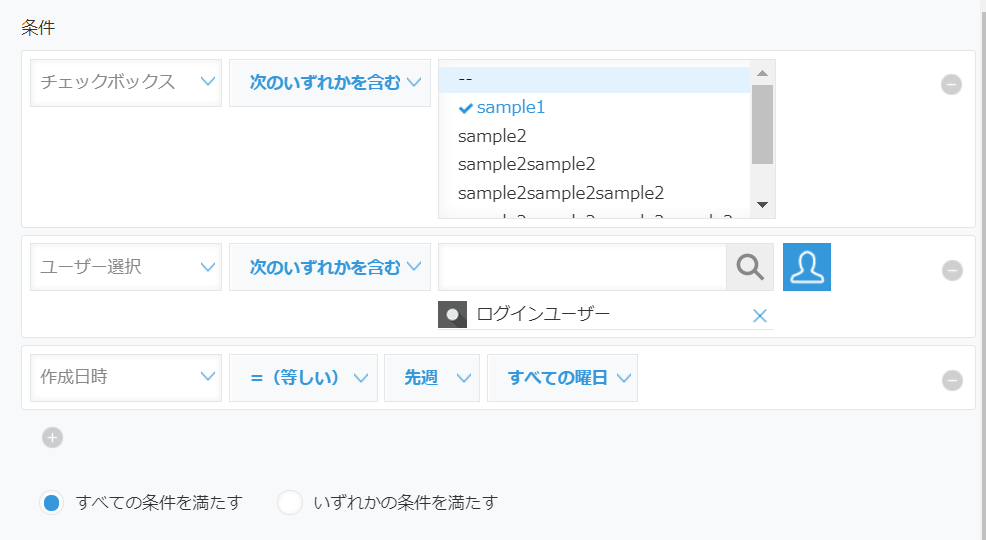The height and width of the screenshot is (540, 986).
Task: Open the blue user picker icon
Action: click(x=807, y=267)
